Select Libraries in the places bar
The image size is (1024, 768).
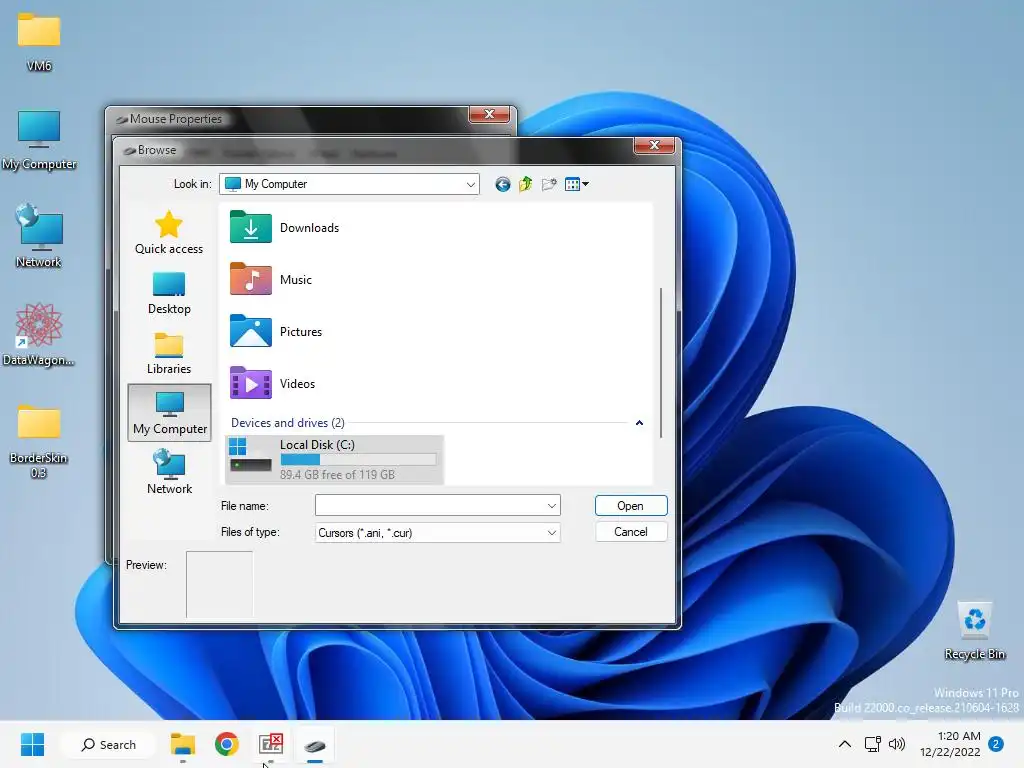tap(169, 353)
